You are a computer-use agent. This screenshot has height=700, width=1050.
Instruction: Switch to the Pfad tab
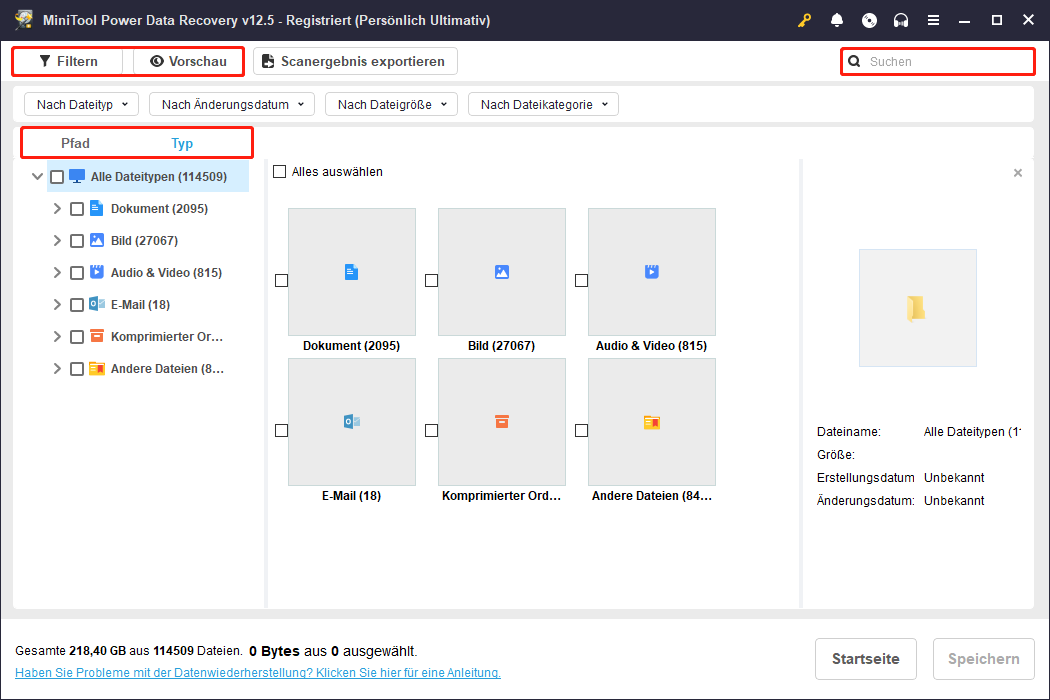click(x=75, y=143)
